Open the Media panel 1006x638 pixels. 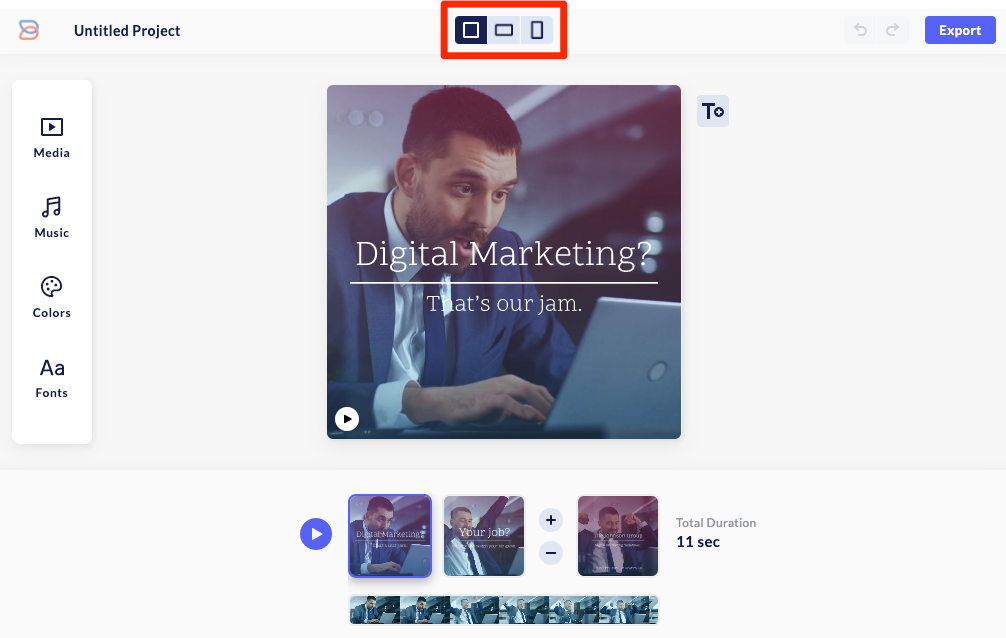point(51,138)
